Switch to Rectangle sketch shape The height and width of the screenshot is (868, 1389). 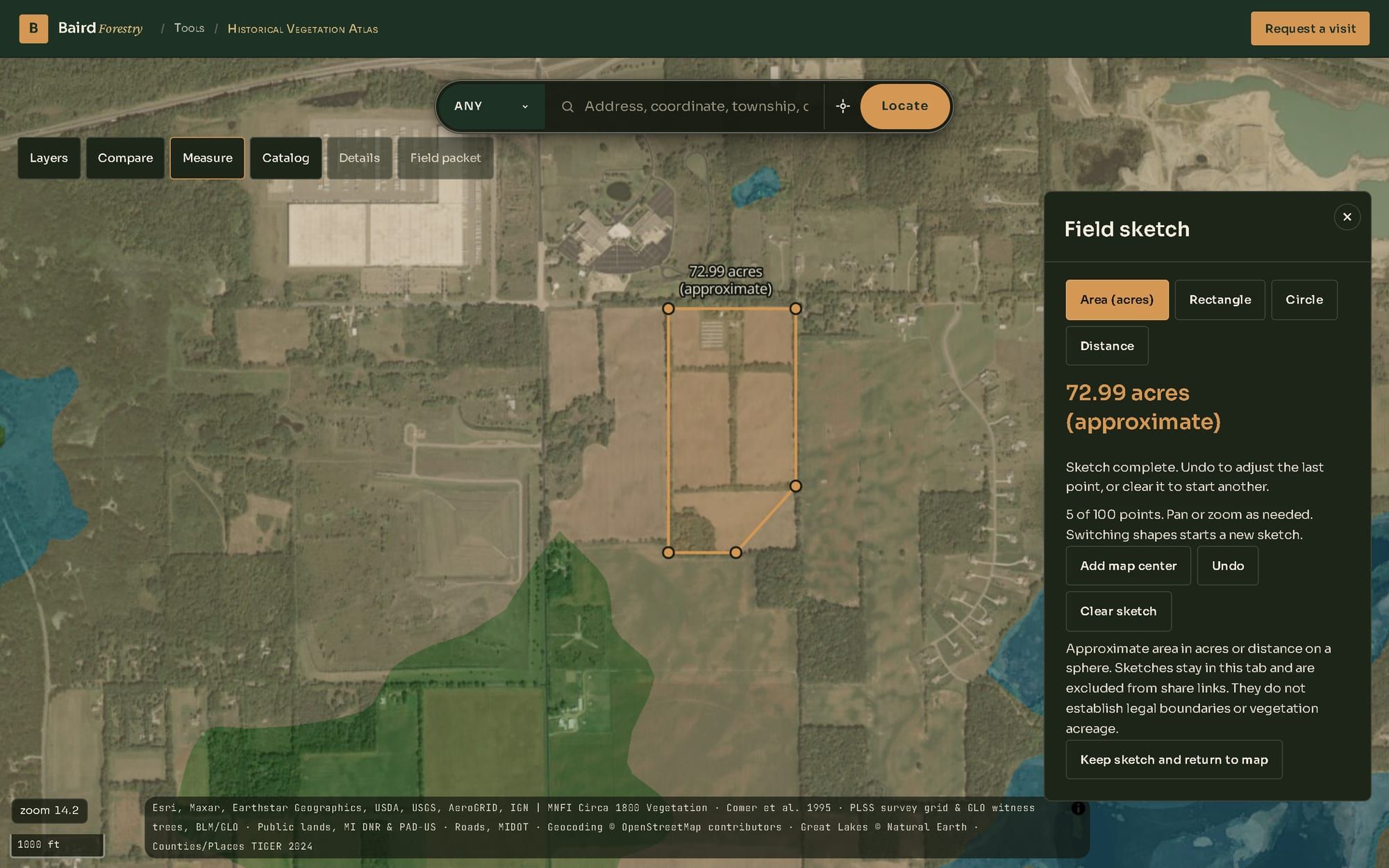point(1220,300)
